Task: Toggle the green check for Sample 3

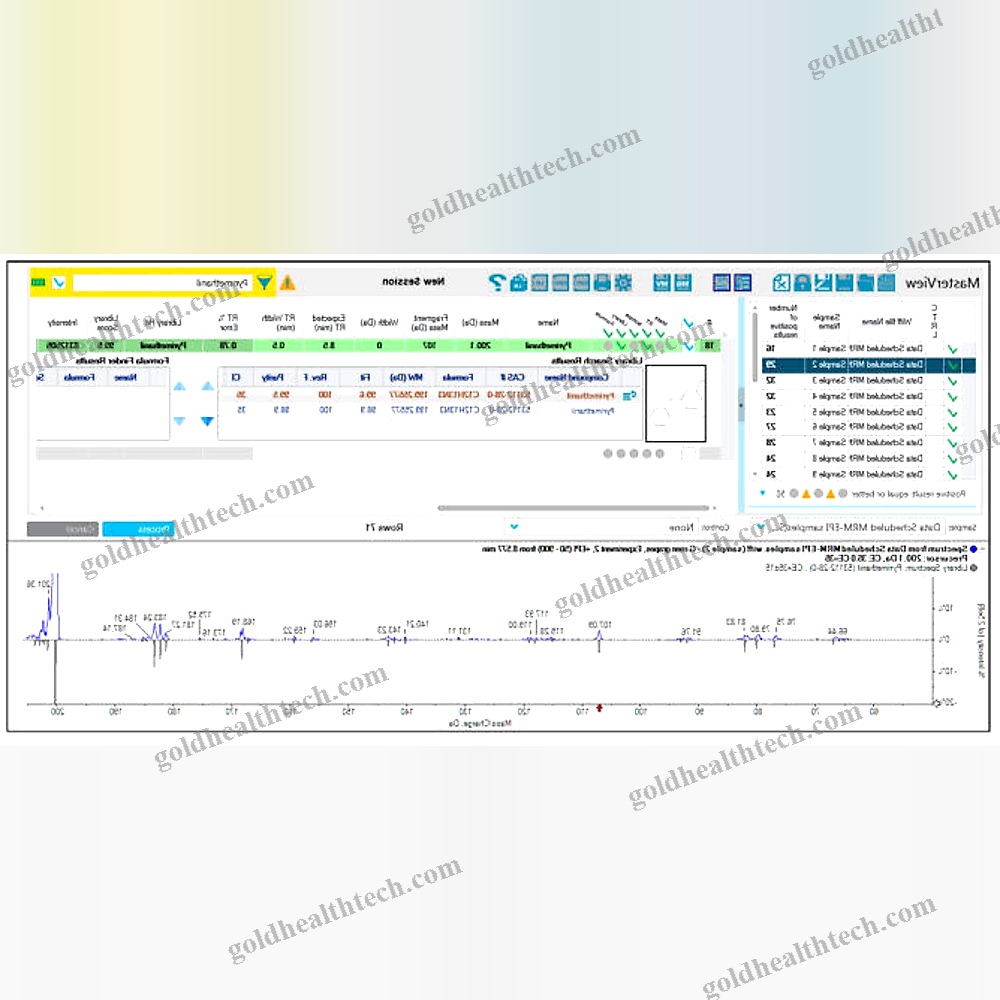Action: coord(952,381)
